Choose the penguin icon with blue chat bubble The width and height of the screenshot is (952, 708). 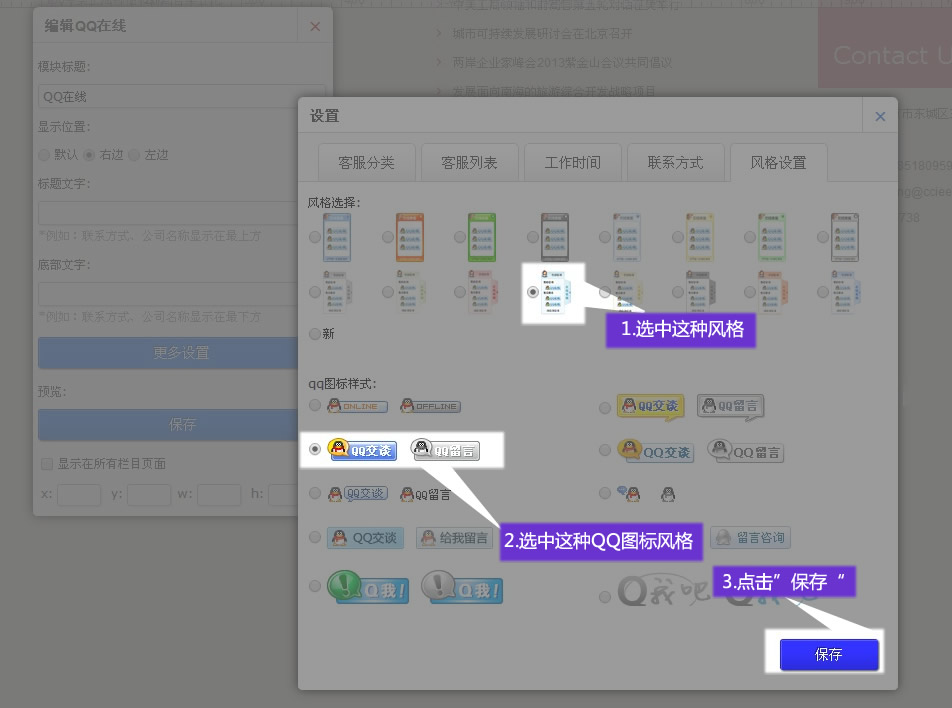(628, 494)
